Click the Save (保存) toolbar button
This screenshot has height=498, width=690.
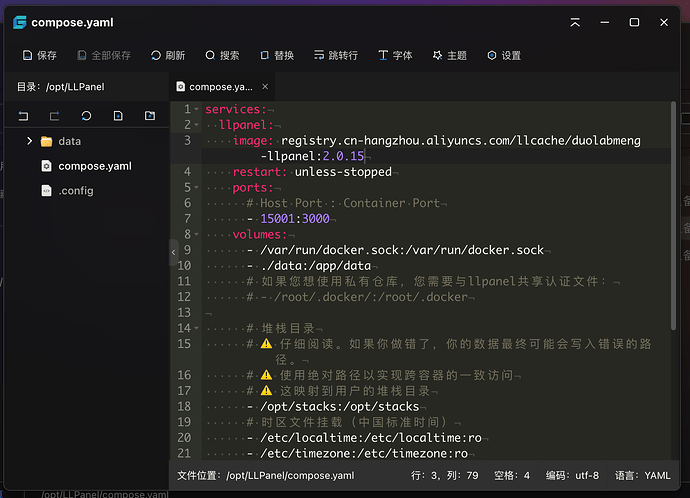pyautogui.click(x=40, y=55)
